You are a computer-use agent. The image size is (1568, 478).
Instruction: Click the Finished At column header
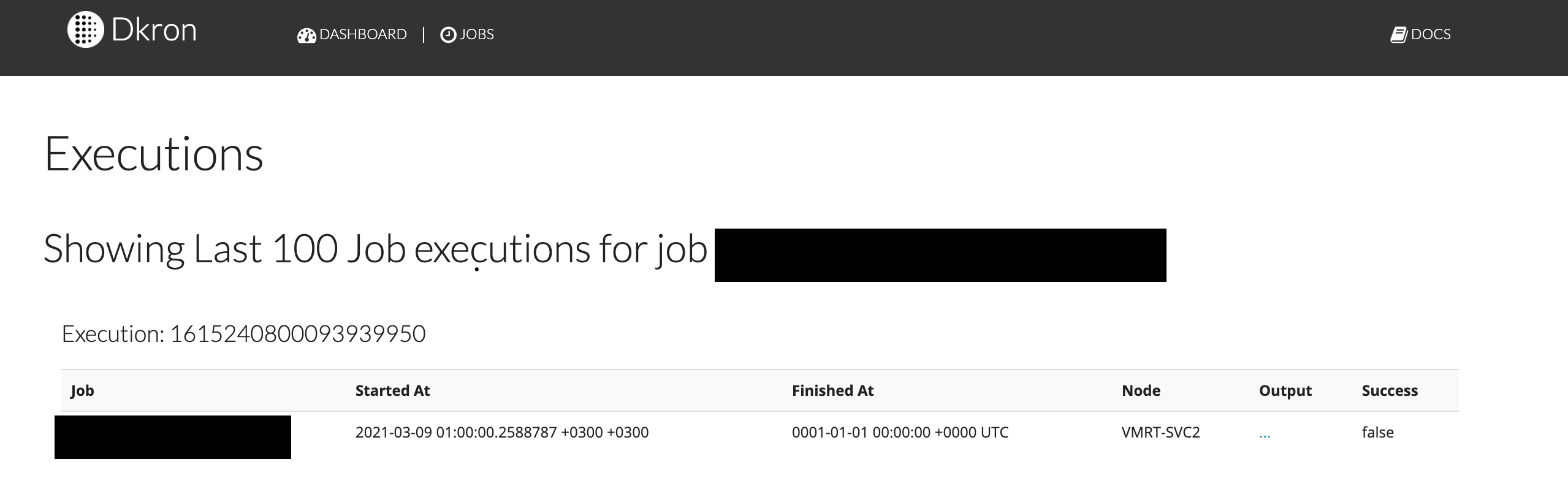coord(833,390)
